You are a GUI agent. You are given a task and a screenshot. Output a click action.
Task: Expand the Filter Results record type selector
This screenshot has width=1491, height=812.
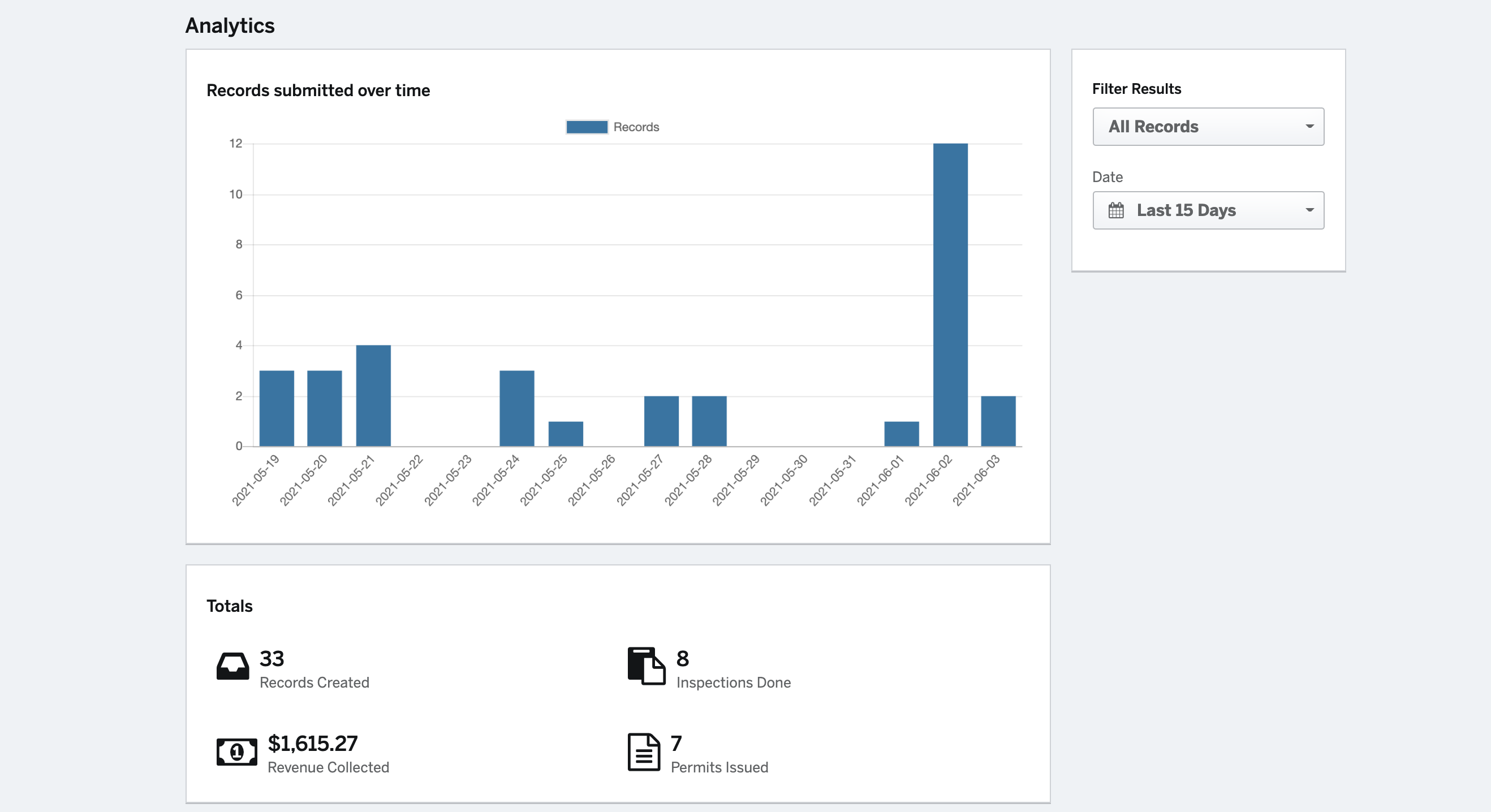coord(1208,127)
